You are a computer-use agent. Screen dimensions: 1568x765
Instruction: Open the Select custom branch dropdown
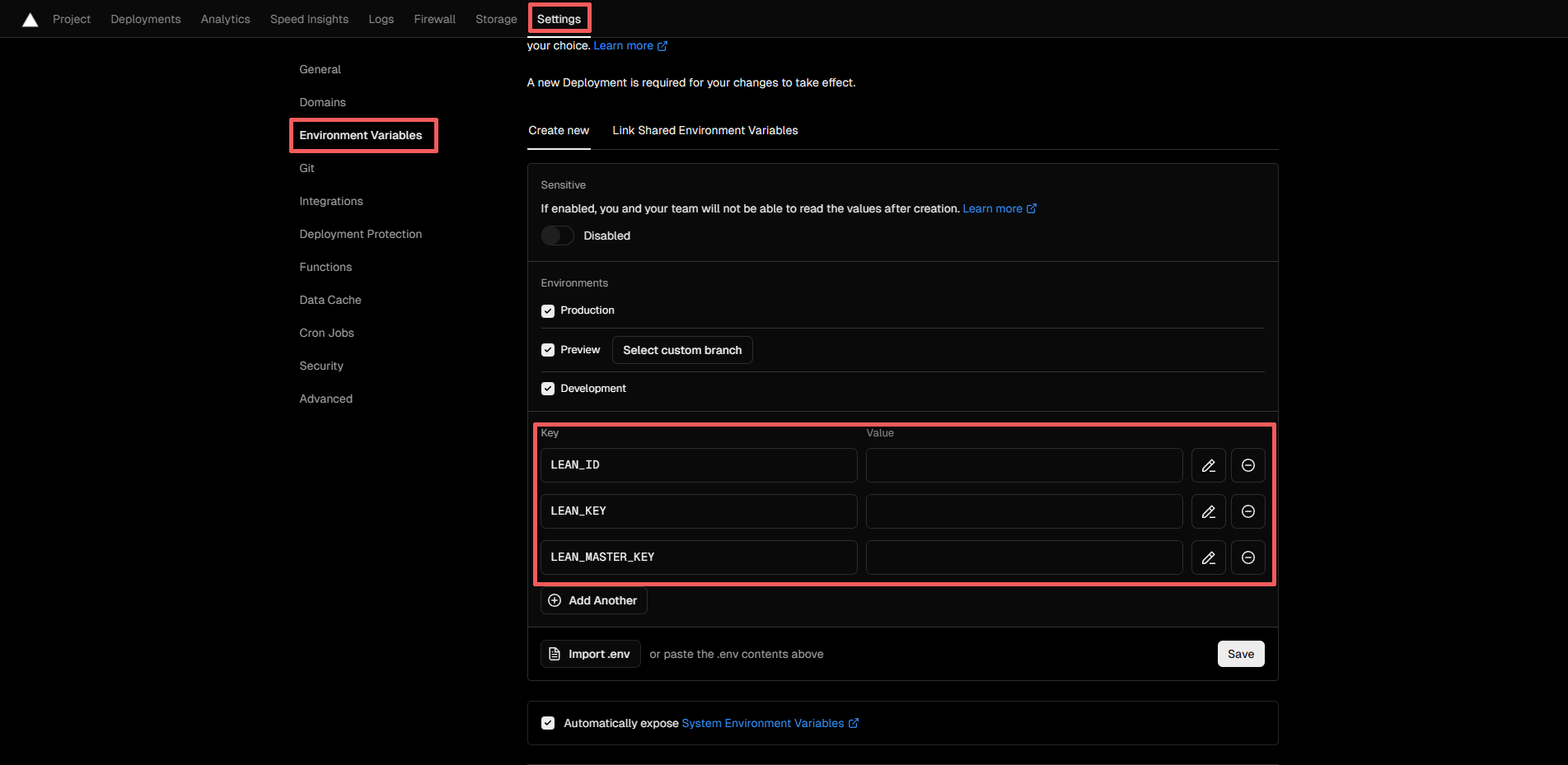point(681,350)
